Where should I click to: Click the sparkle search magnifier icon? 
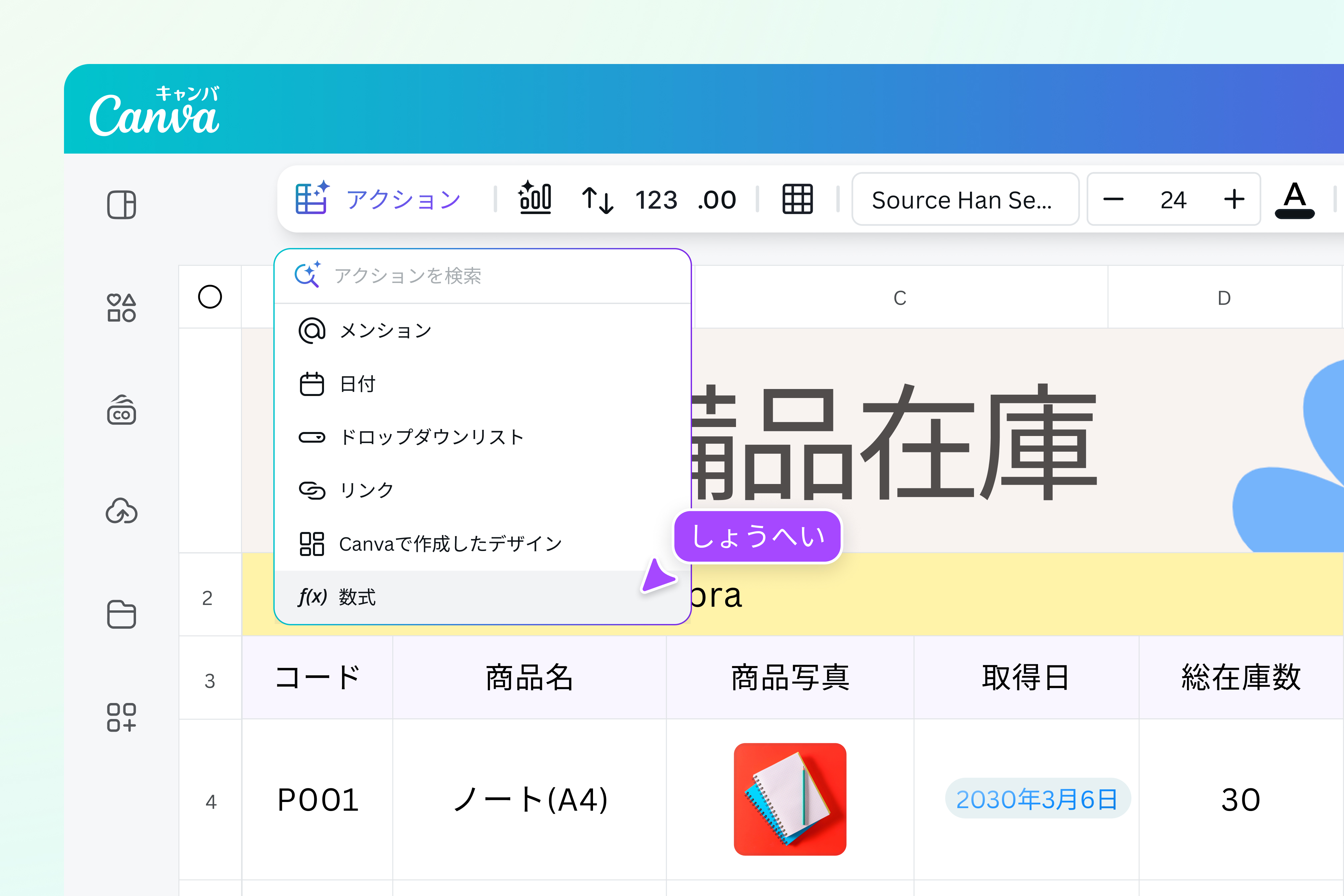[x=307, y=275]
